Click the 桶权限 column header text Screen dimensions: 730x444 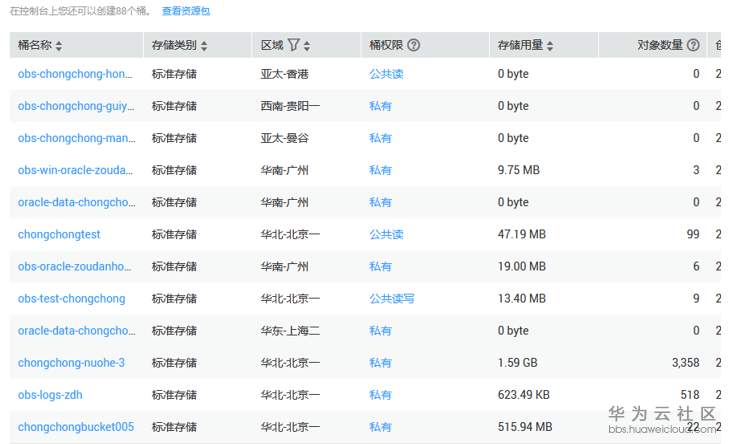click(386, 45)
